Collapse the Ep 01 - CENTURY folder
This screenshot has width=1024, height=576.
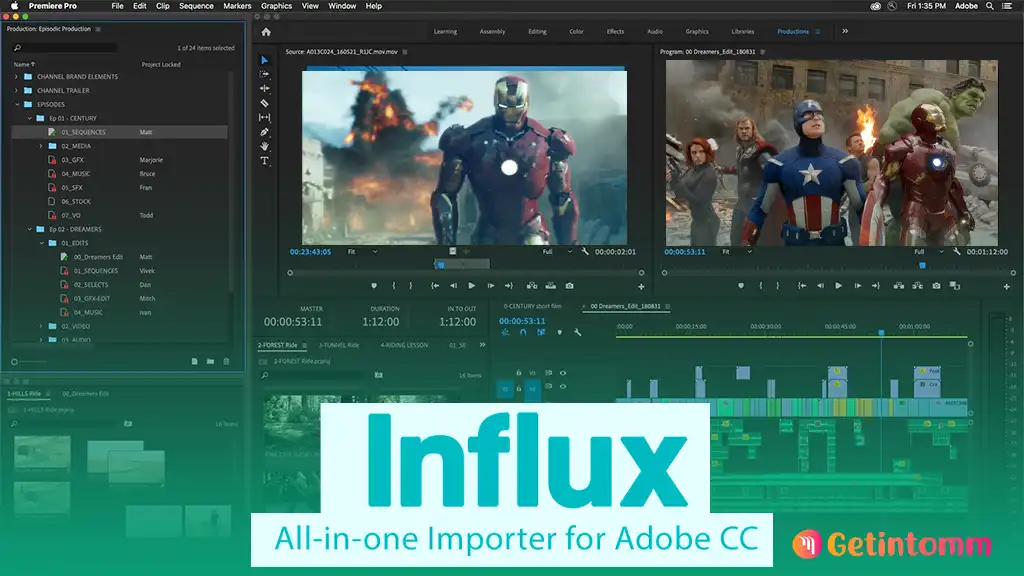(29, 118)
